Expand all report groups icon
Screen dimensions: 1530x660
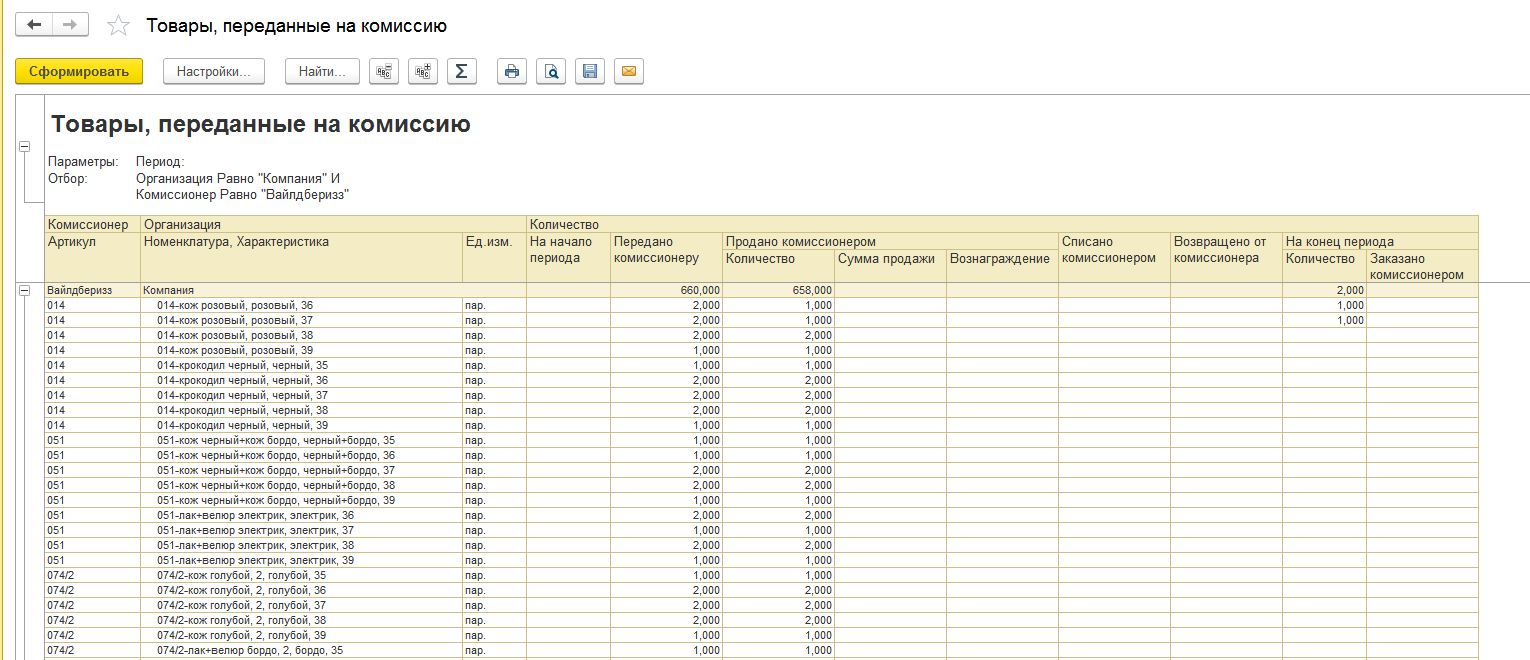423,71
